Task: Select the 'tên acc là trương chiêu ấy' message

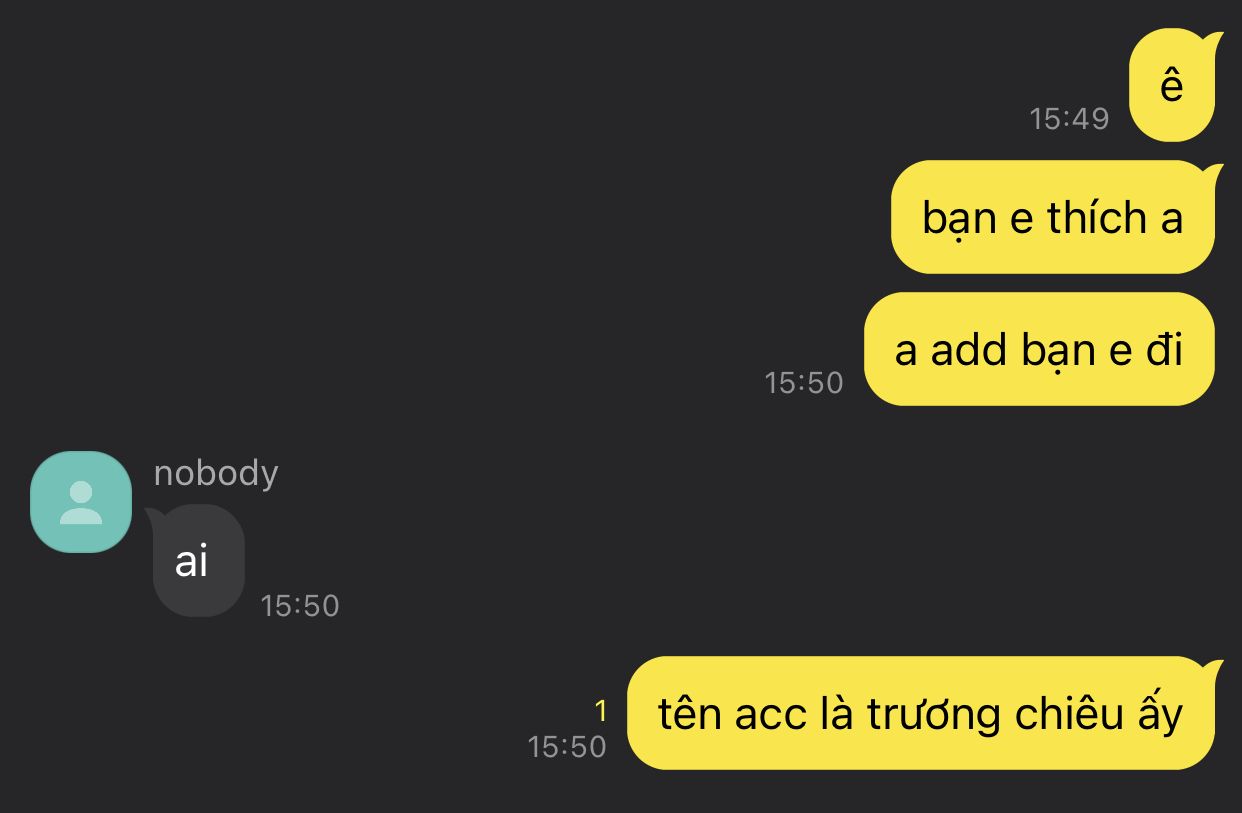Action: (921, 713)
